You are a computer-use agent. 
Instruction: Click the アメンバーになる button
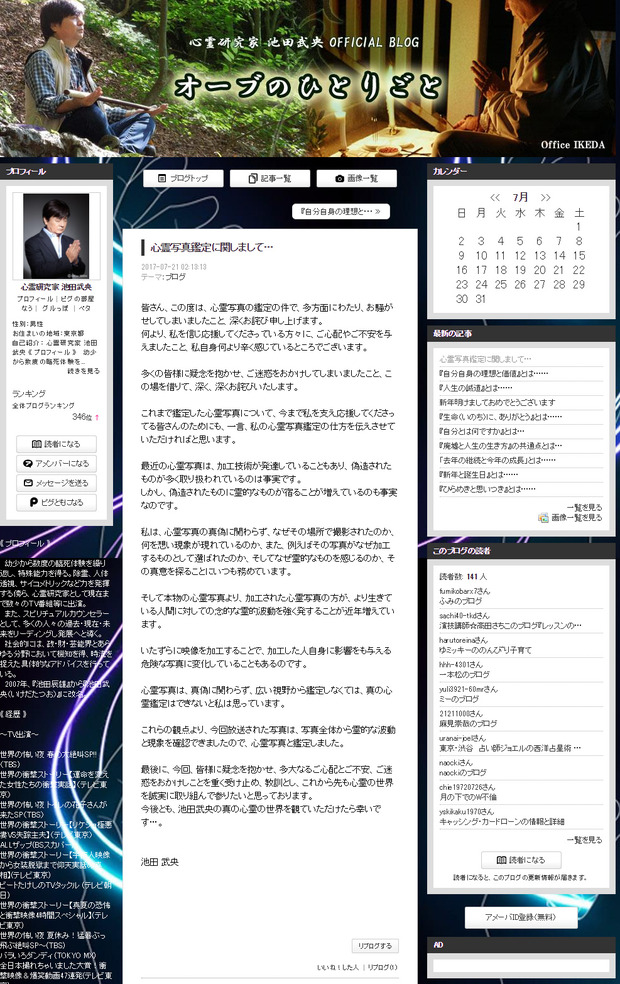[56, 463]
